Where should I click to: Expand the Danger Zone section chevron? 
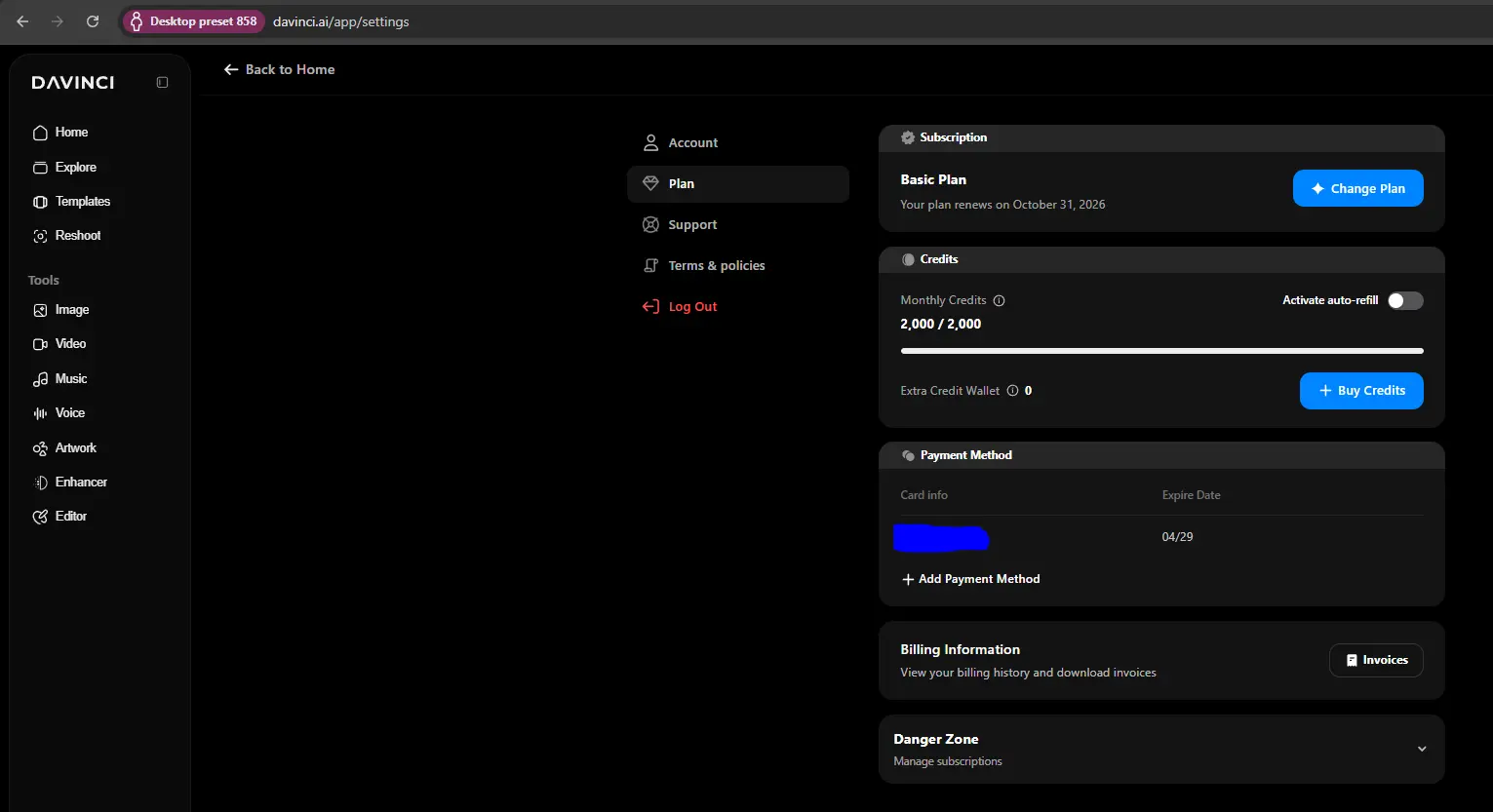point(1422,749)
